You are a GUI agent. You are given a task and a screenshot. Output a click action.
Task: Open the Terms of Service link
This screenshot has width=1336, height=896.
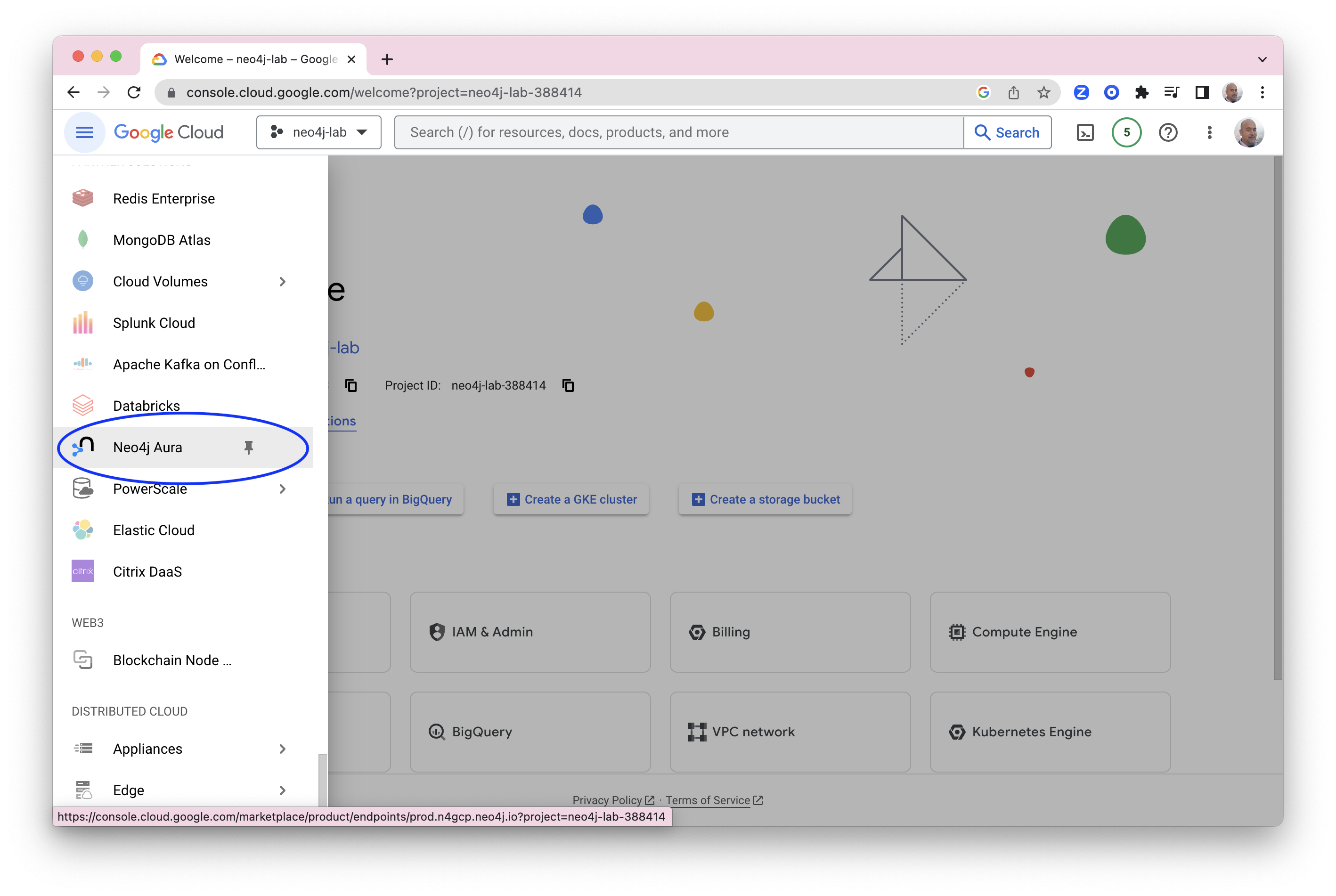tap(708, 800)
